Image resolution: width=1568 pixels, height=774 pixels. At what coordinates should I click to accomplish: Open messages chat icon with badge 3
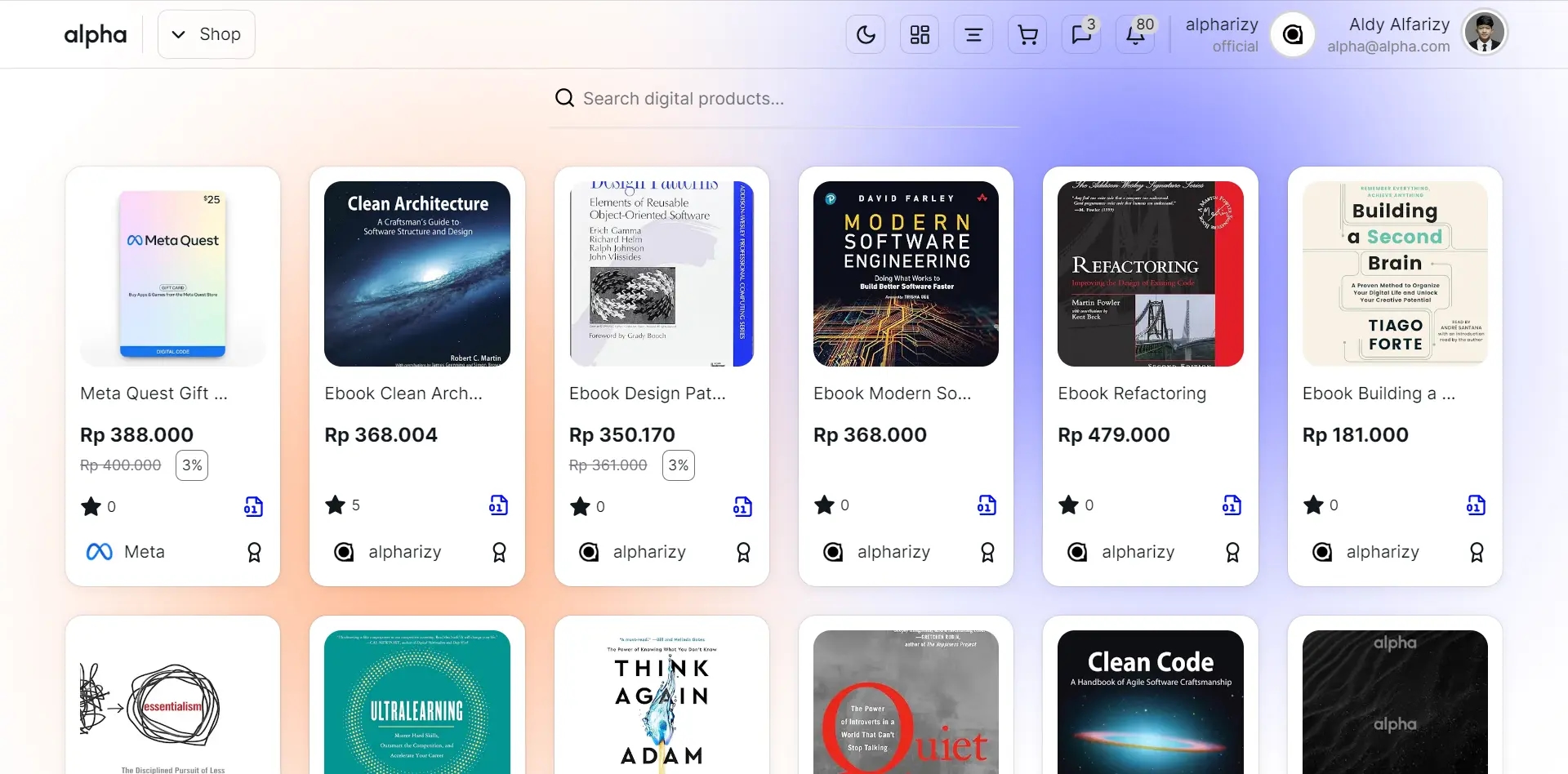1081,34
